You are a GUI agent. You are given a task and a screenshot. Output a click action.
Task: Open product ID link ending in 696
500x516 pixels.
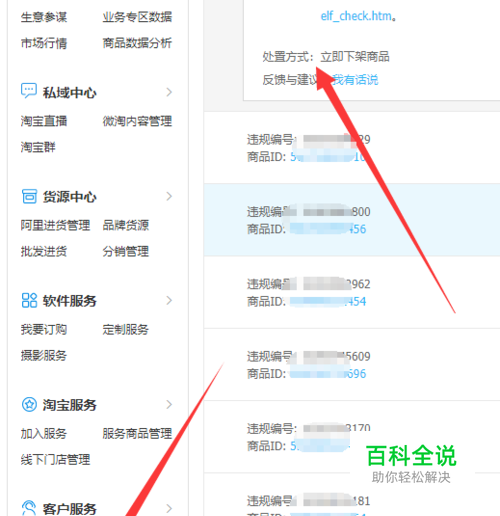328,374
